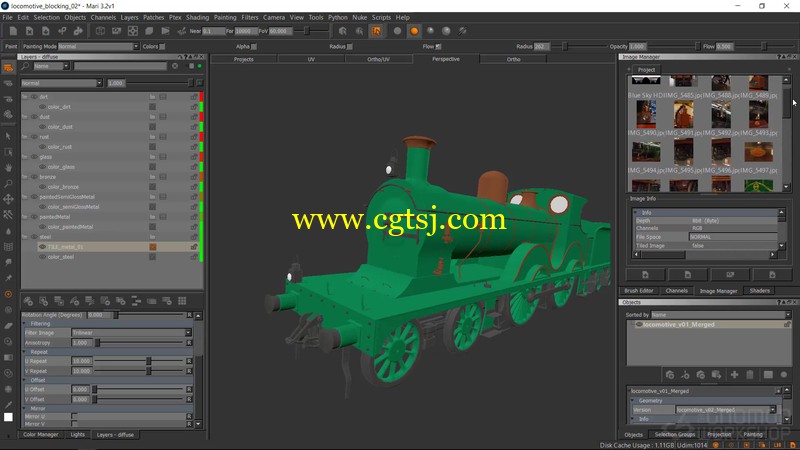Toggle the Alpha checkbox in paint bar
Viewport: 800px width, 450px height.
coord(254,46)
